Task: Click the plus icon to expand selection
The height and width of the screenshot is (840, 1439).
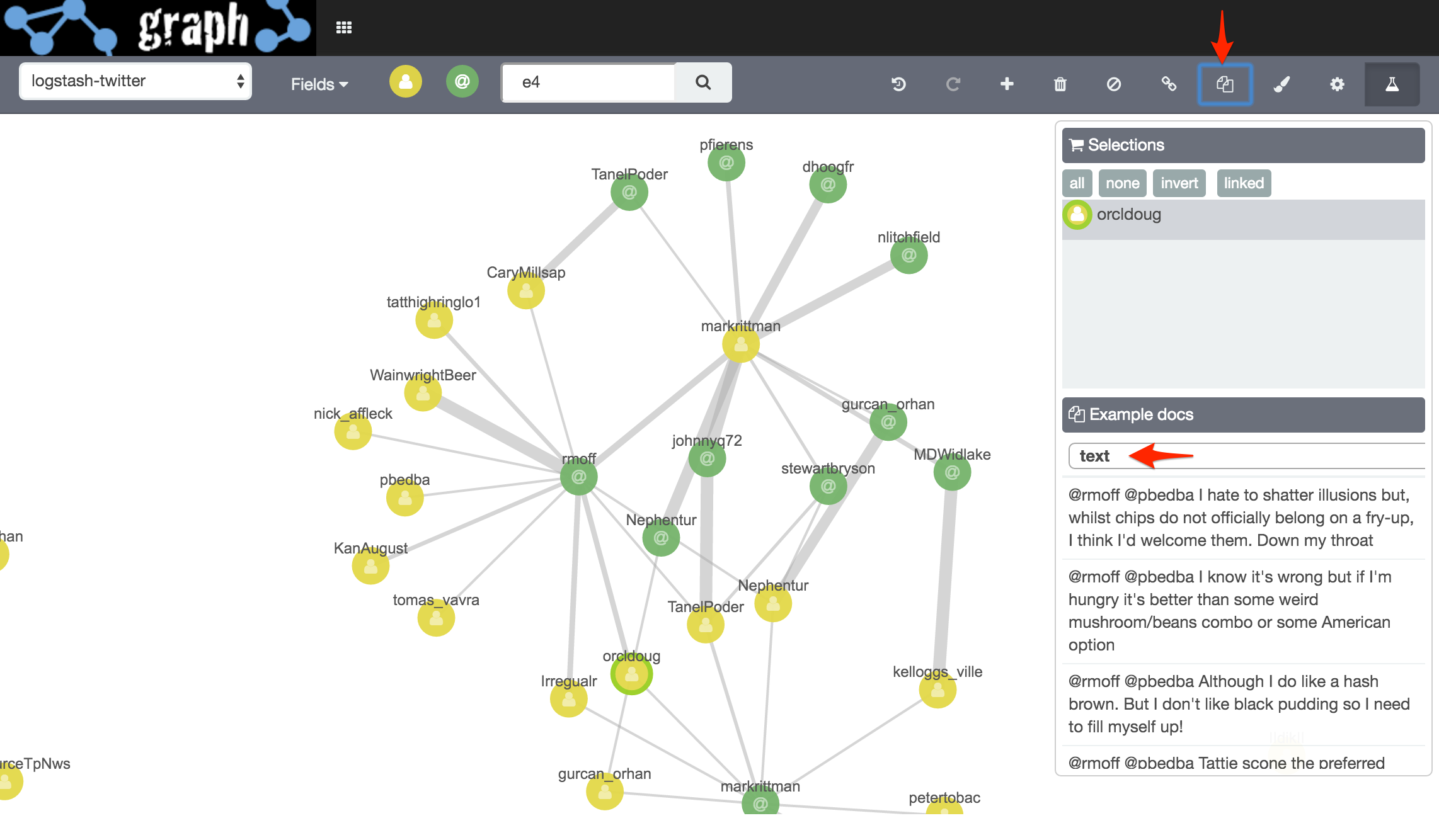Action: pyautogui.click(x=1007, y=84)
